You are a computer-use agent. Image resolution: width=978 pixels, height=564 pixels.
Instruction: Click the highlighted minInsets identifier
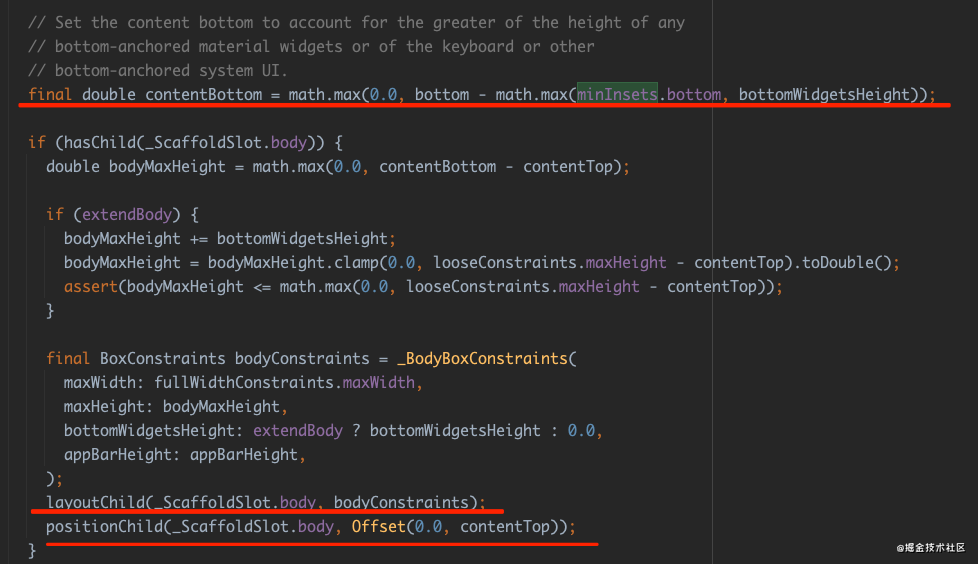tap(617, 94)
